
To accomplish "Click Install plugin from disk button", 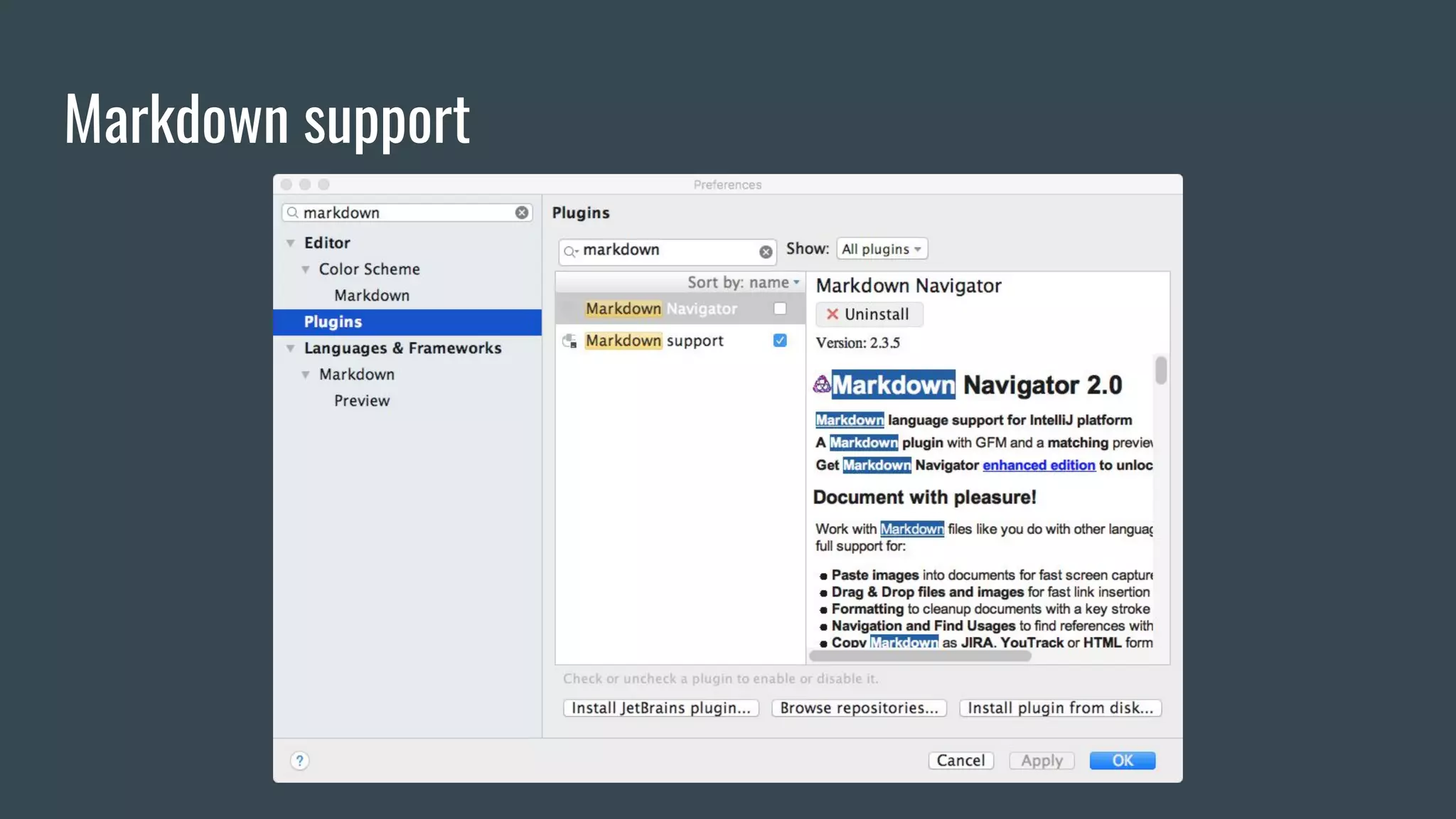I will pos(1060,708).
